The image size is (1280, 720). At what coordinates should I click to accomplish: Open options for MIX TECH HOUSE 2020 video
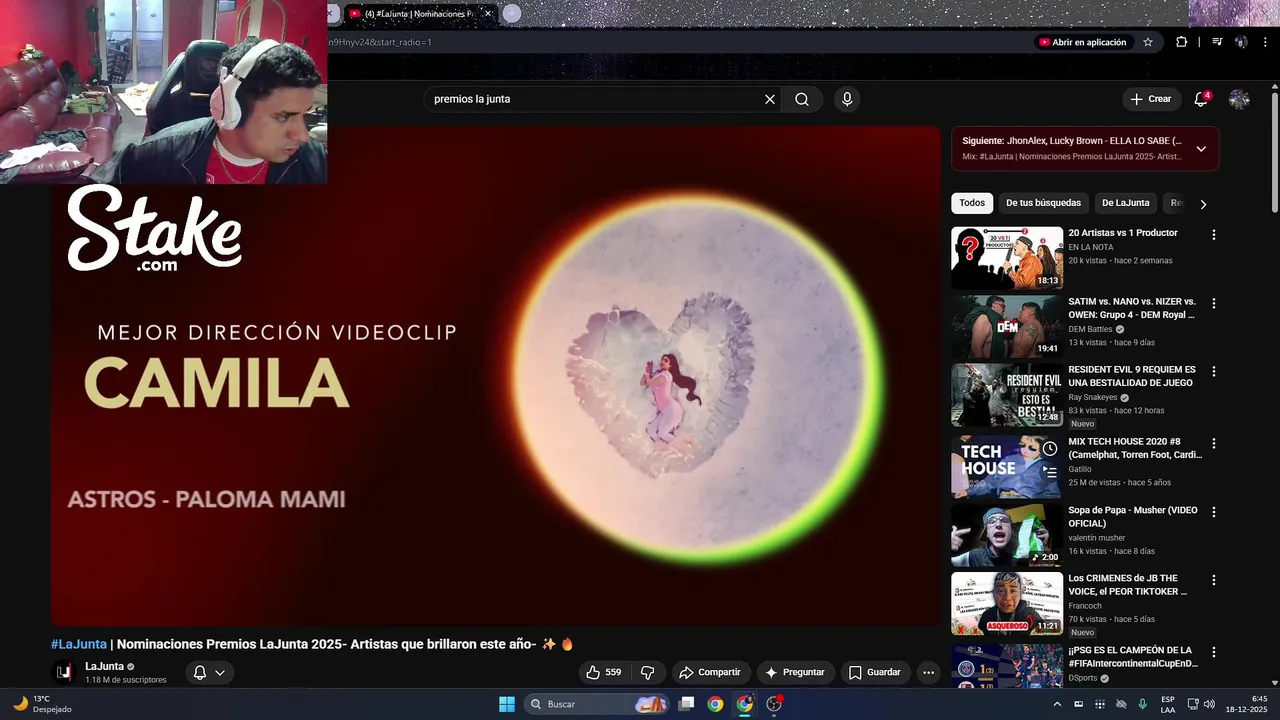(1214, 443)
